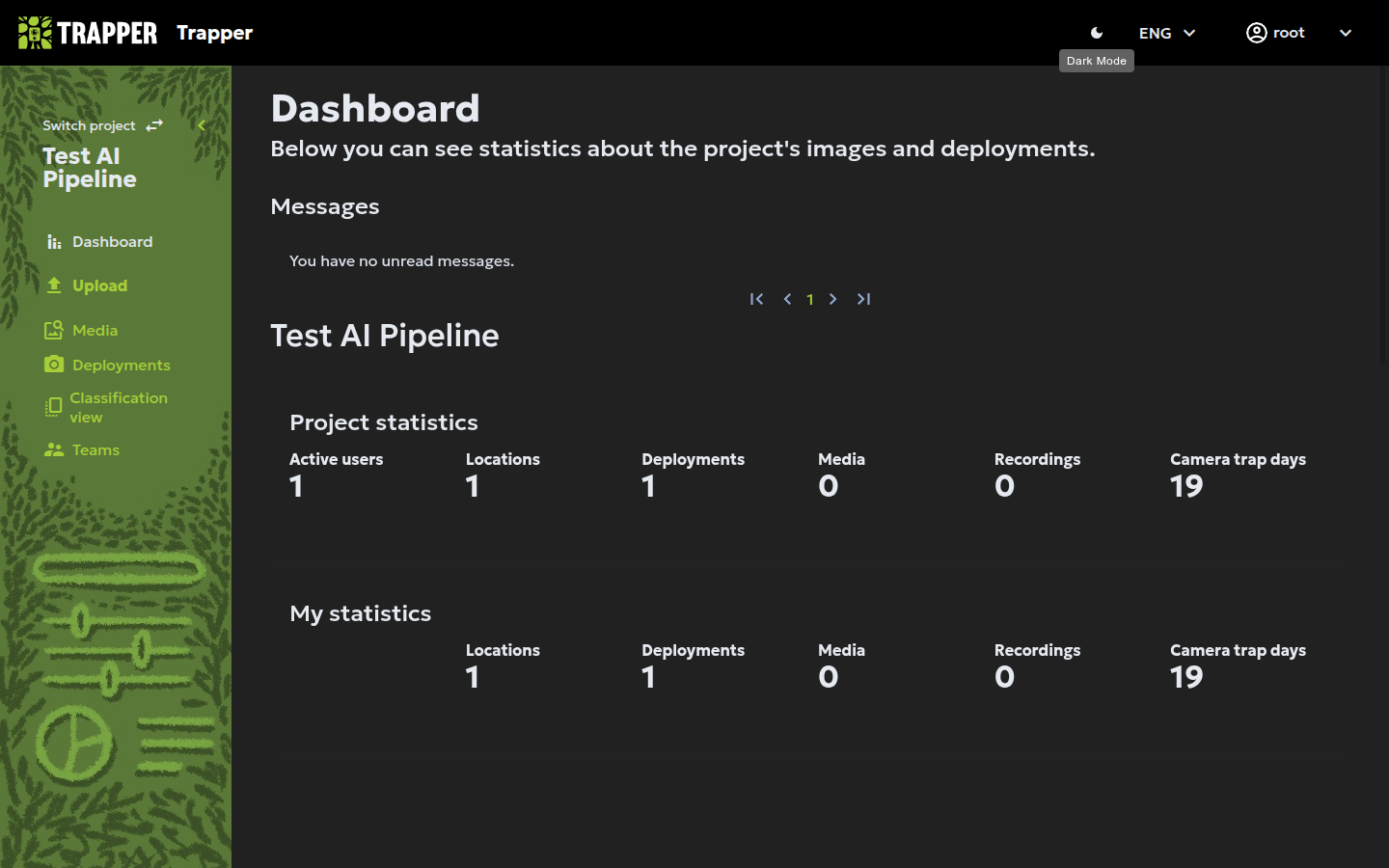The height and width of the screenshot is (868, 1389).
Task: Click the Project statistics heading
Action: [384, 422]
